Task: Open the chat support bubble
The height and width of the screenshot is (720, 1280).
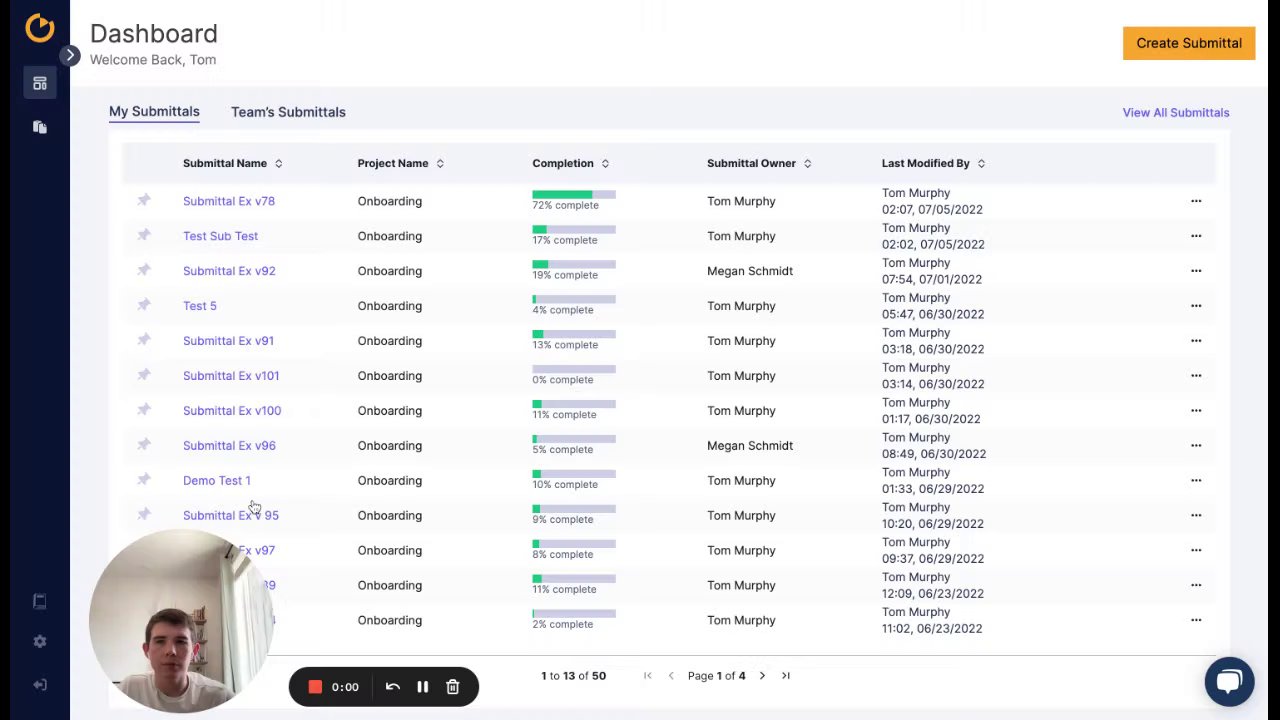Action: point(1229,681)
